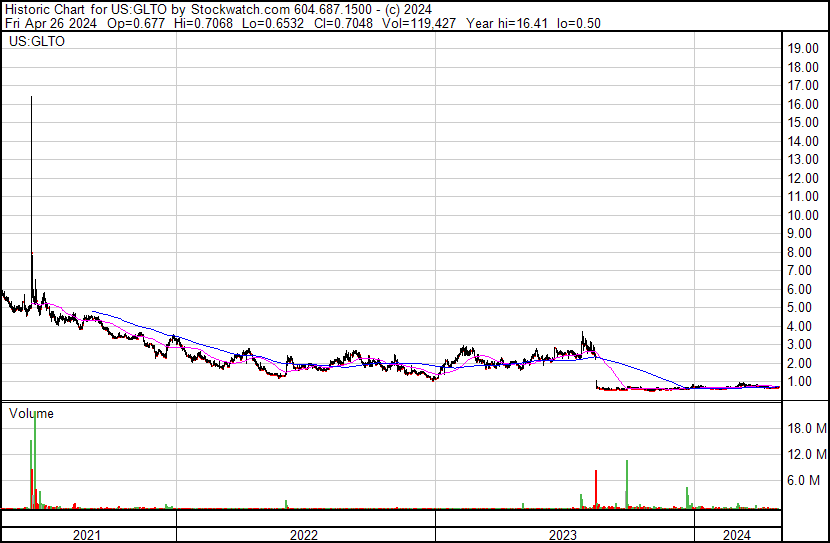This screenshot has height=543, width=830.
Task: Click the 19.00 price axis label
Action: (x=803, y=49)
